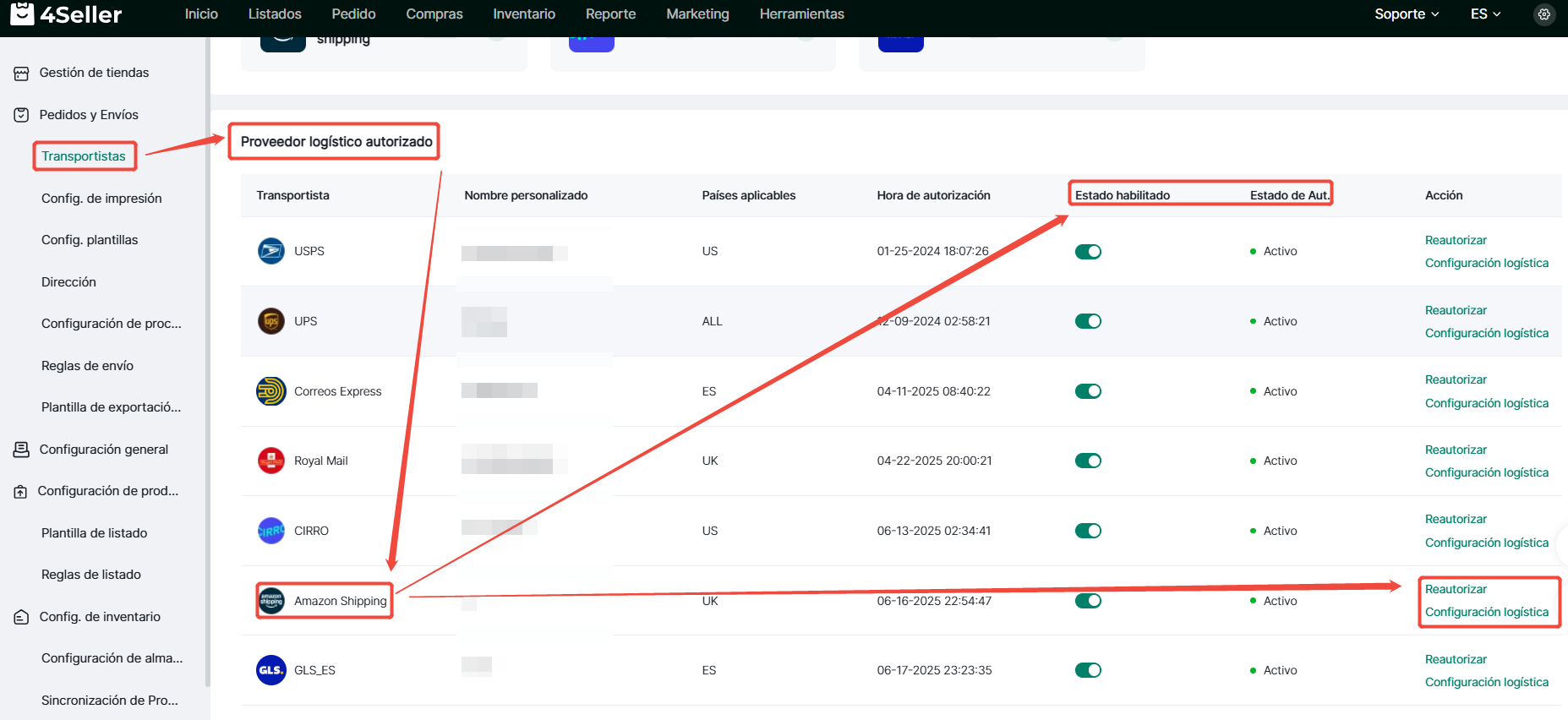Click Reautorizar for UPS
Viewport: 1568px width, 720px height.
coord(1456,310)
